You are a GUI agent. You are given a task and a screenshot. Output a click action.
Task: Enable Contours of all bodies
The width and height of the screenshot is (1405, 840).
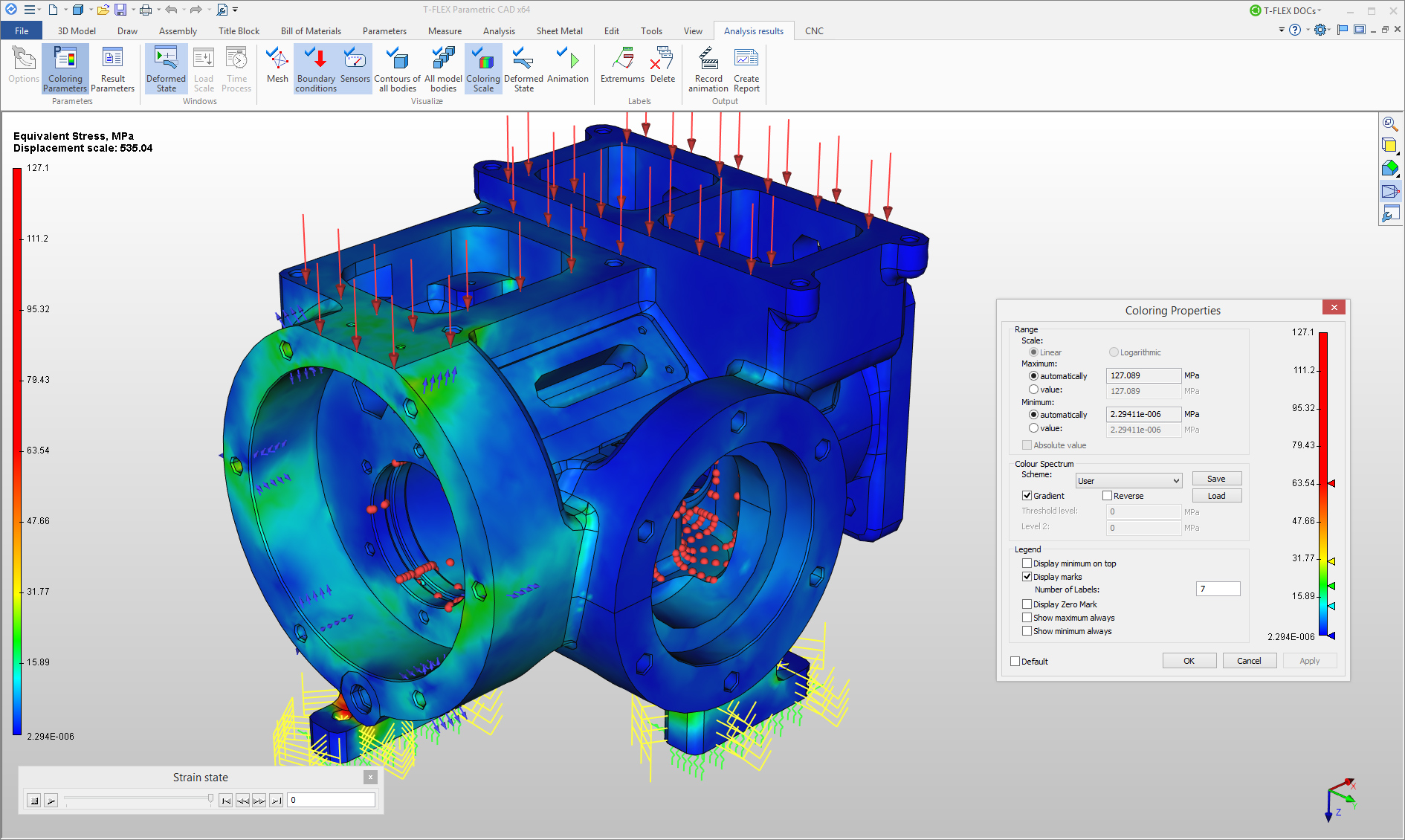397,69
